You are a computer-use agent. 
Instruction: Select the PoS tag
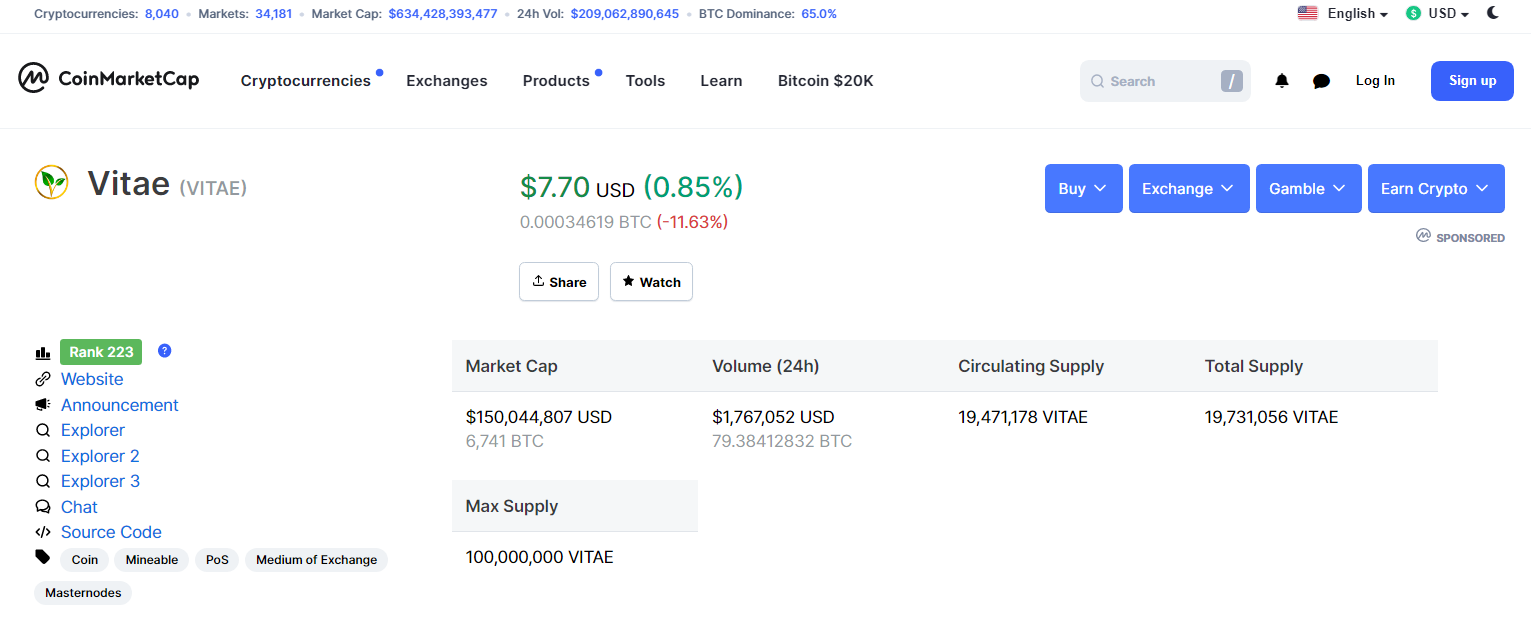coord(217,560)
